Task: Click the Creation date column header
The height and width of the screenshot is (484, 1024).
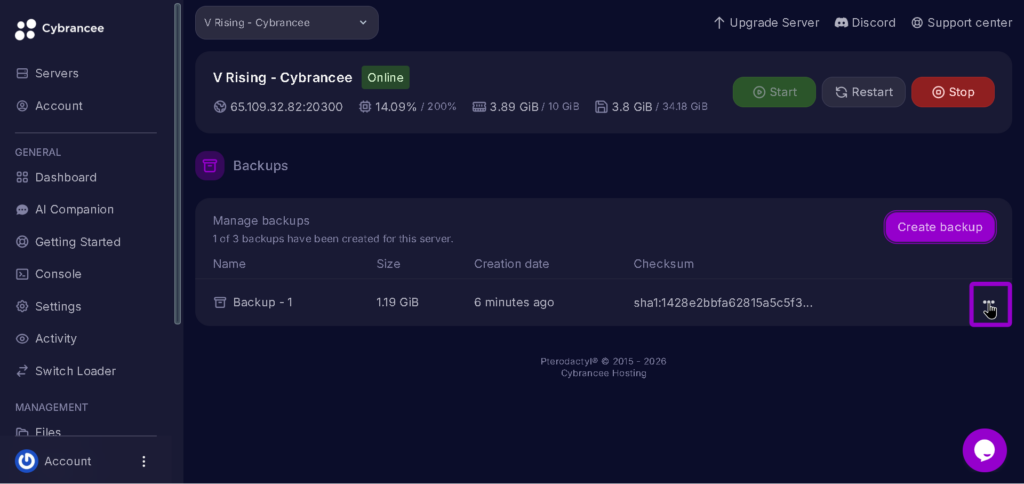Action: click(511, 264)
